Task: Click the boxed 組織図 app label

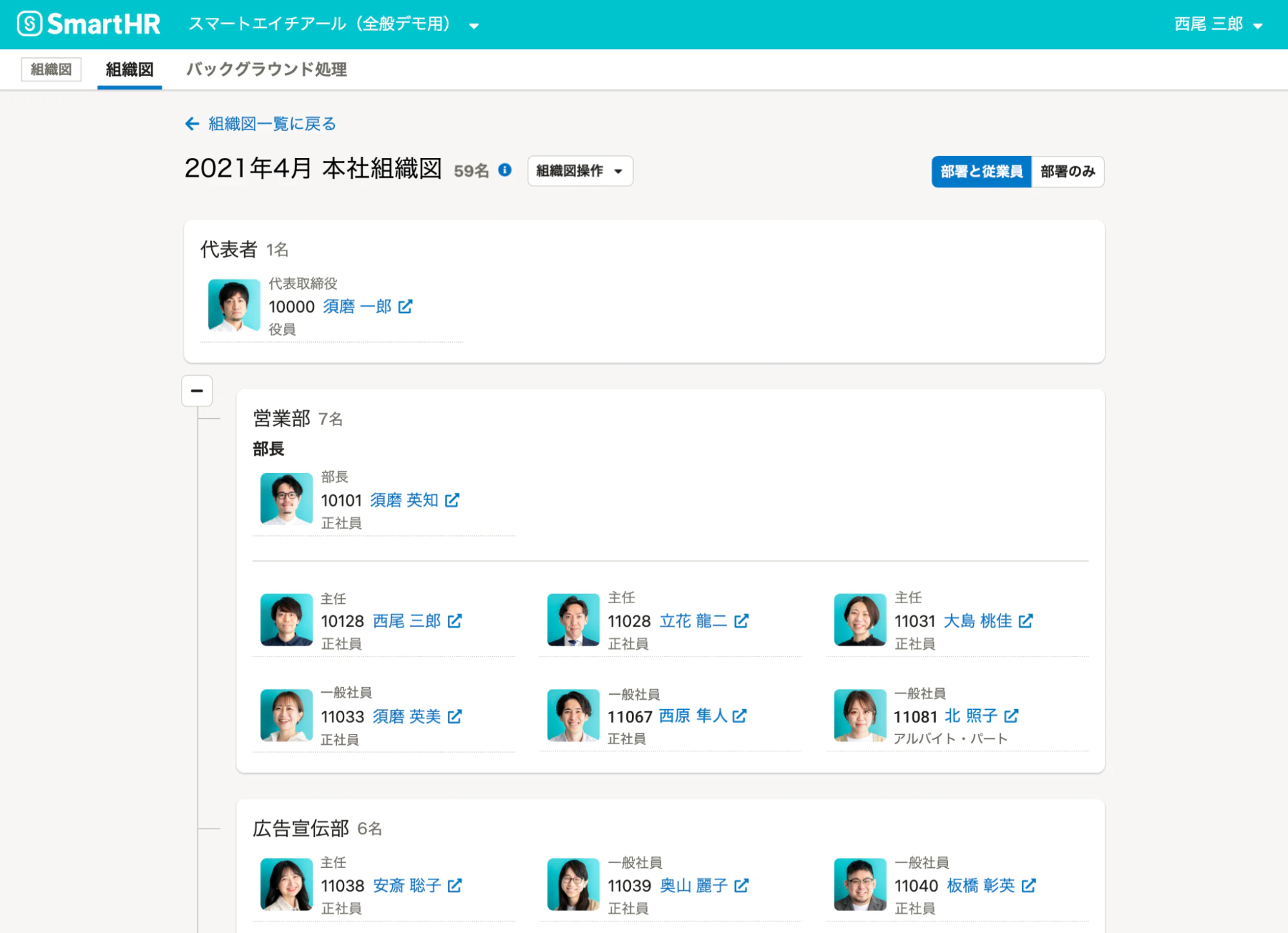Action: coord(52,70)
